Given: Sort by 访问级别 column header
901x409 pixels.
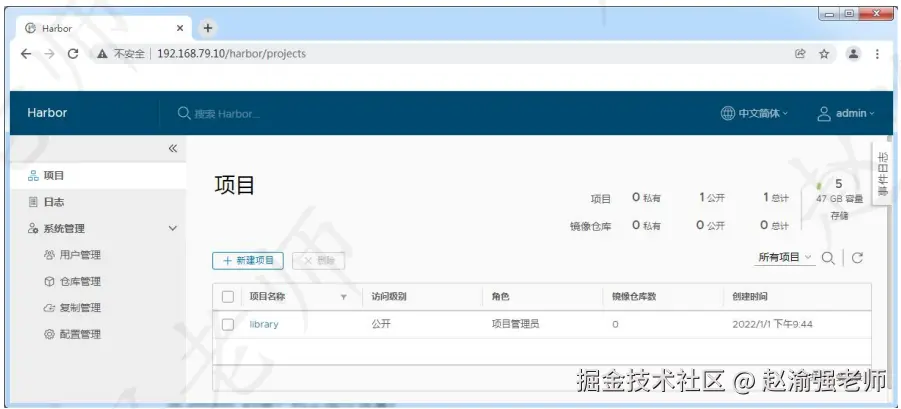Looking at the screenshot, I should click(x=389, y=297).
